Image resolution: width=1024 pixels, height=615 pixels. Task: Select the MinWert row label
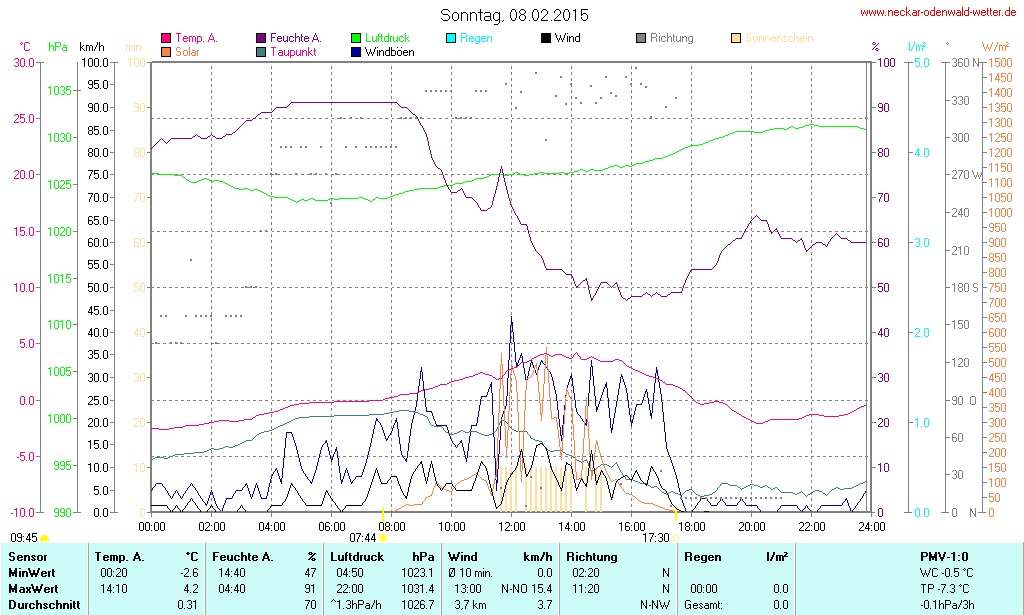tap(30, 573)
